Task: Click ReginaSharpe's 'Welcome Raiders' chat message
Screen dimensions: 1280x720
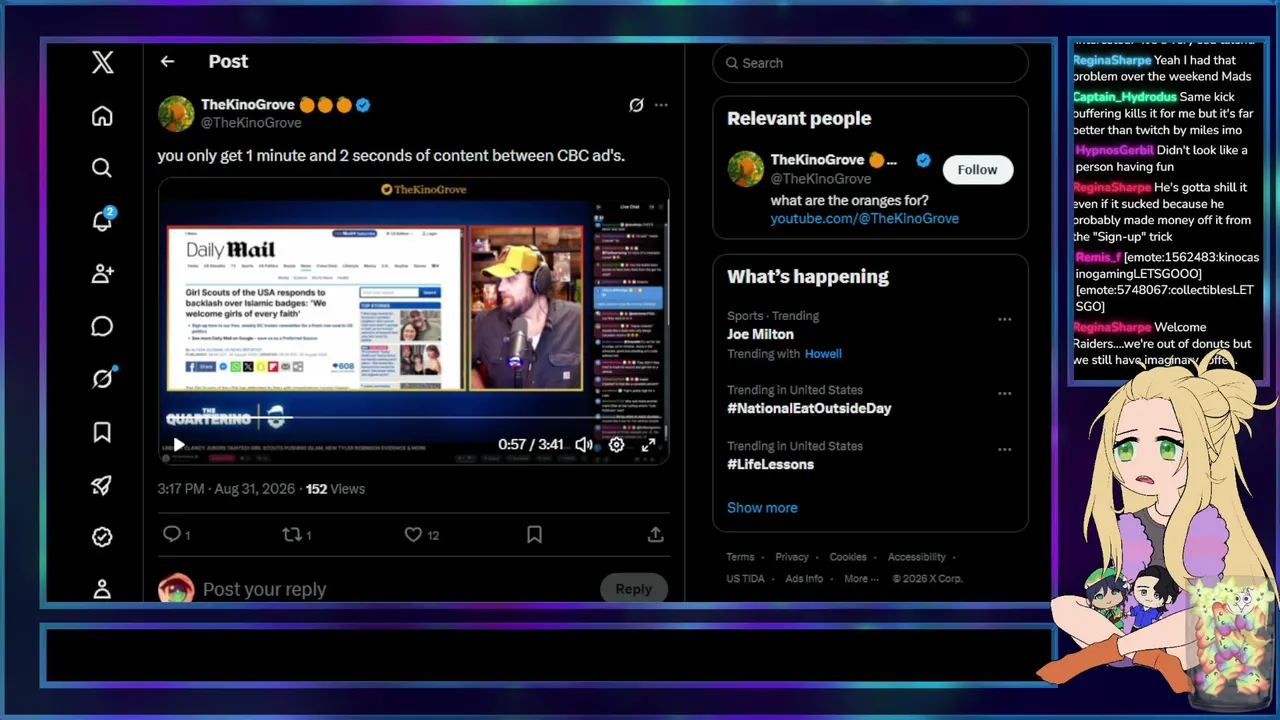Action: click(x=1163, y=343)
